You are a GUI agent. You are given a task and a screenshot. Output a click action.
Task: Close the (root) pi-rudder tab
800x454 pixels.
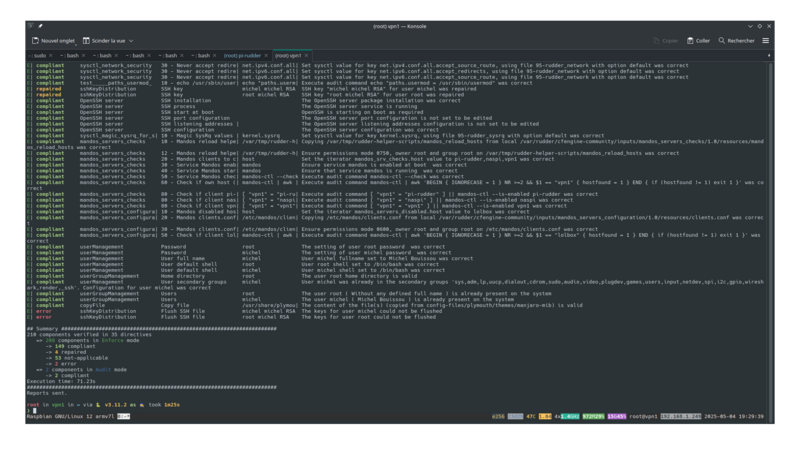point(266,56)
